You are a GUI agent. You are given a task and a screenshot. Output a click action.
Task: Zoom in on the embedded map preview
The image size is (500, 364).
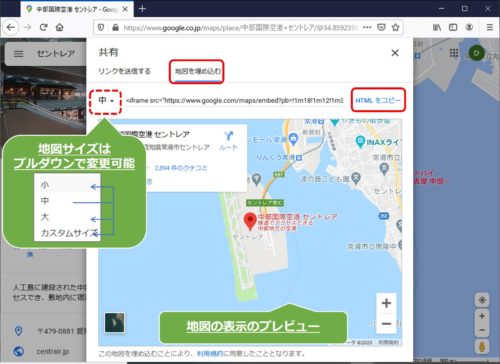pyautogui.click(x=386, y=303)
